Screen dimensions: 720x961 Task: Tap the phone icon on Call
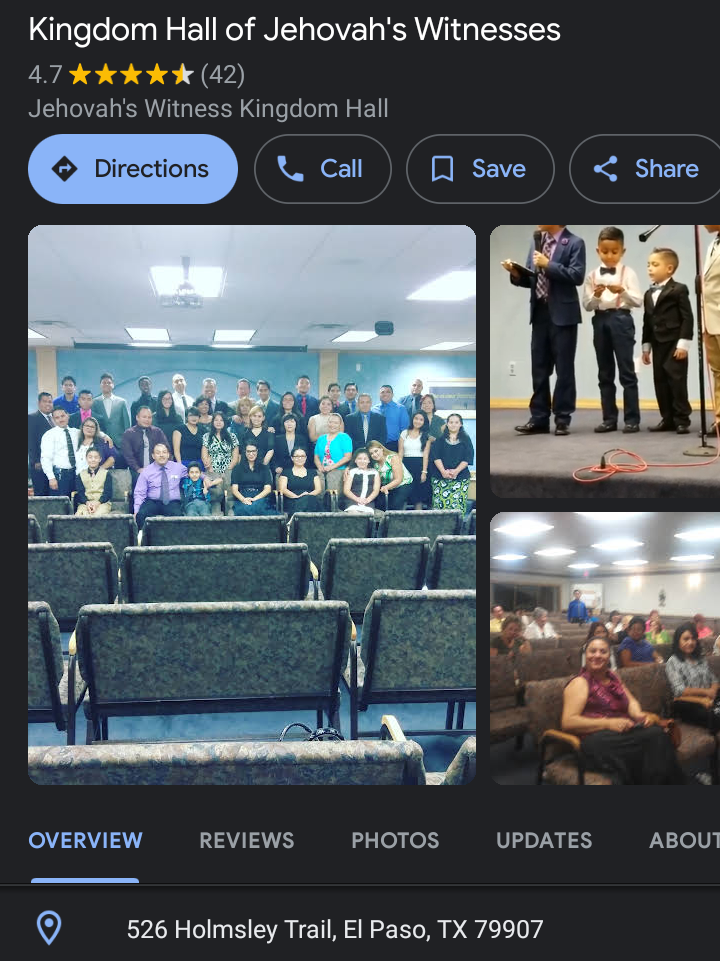290,169
